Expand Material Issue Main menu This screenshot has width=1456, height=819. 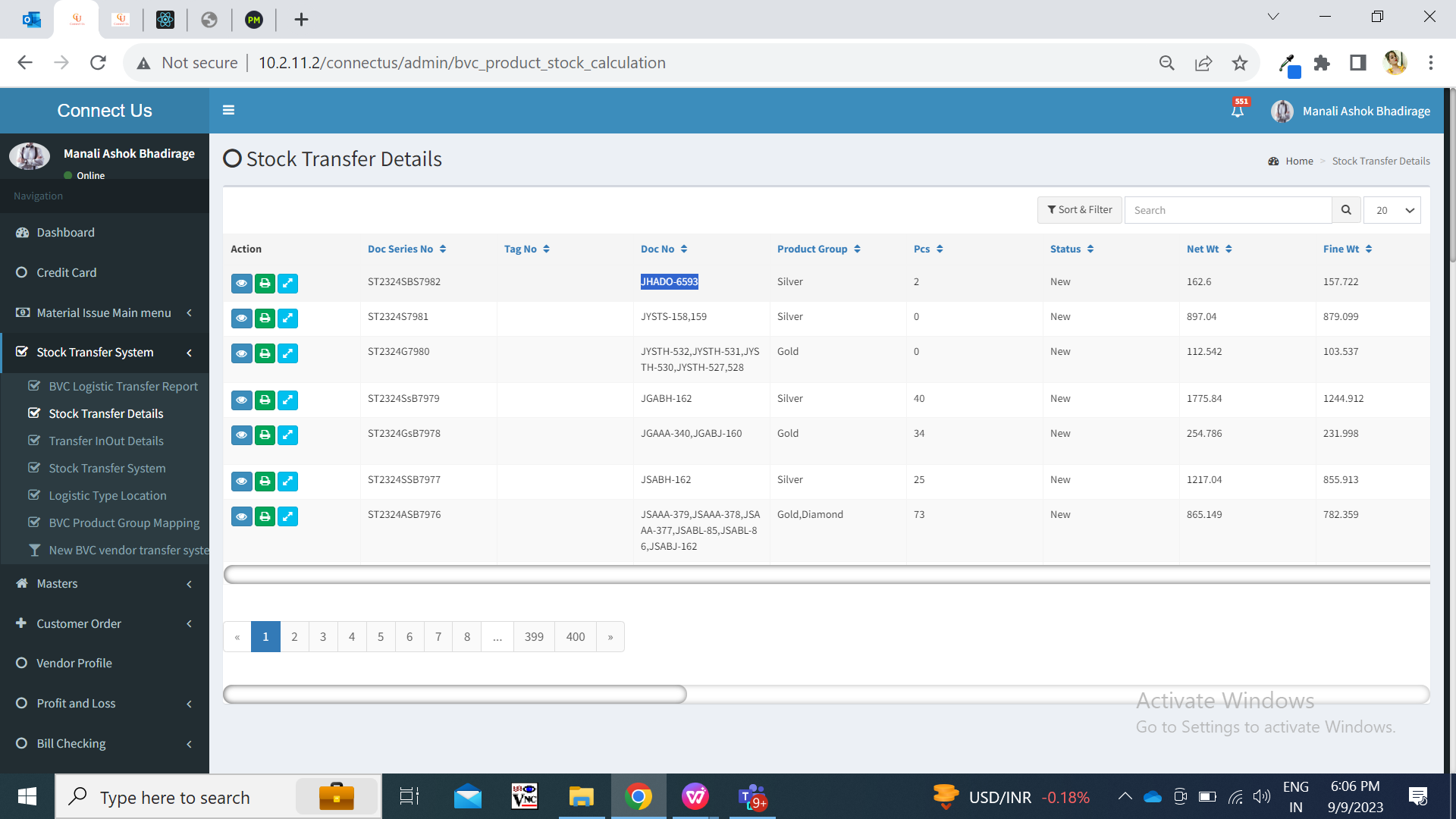105,312
